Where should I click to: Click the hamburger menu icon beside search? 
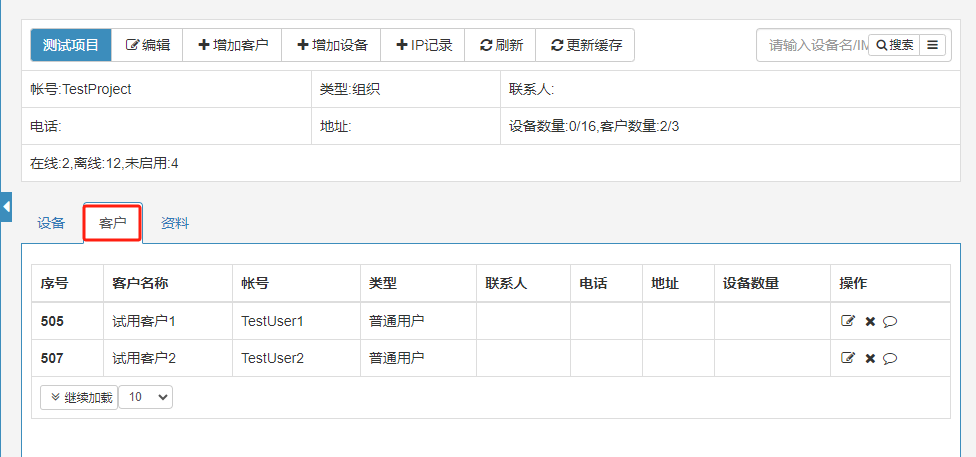coord(933,45)
